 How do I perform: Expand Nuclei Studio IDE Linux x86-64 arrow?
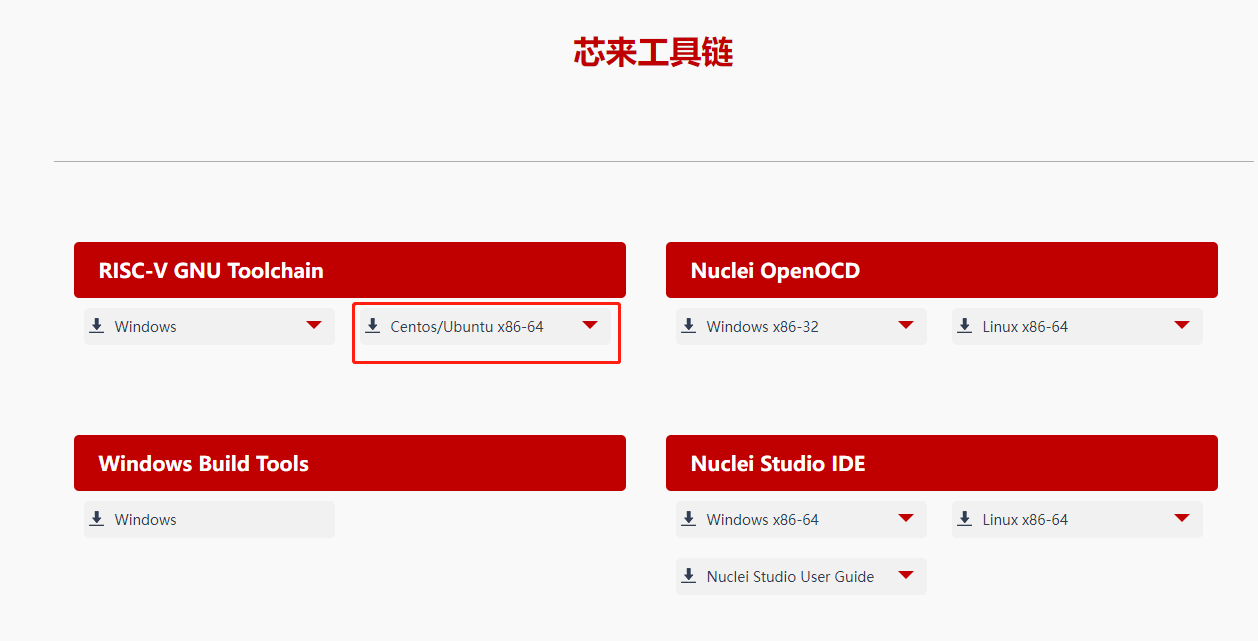coord(1182,518)
